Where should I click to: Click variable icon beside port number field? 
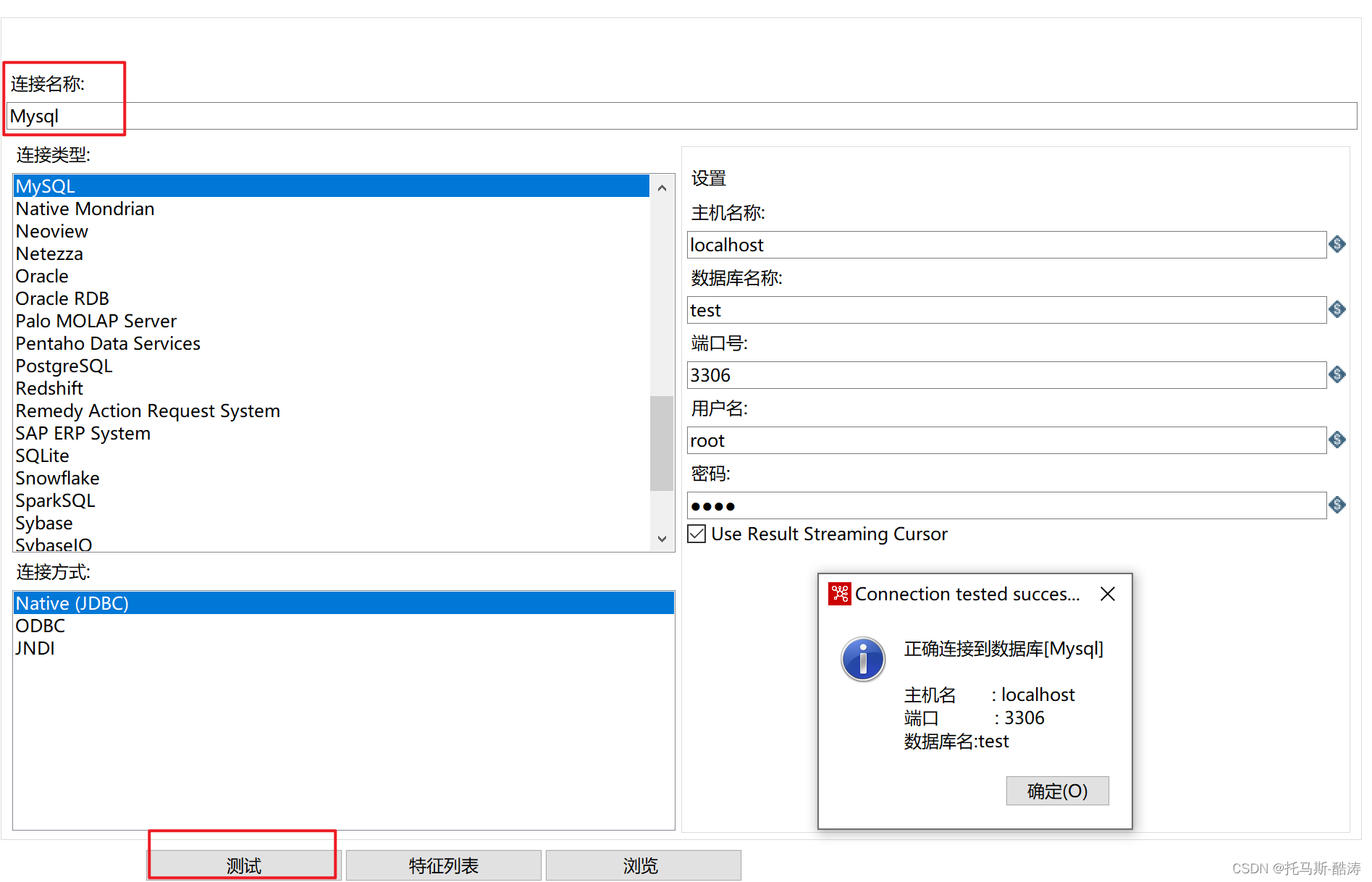tap(1337, 375)
